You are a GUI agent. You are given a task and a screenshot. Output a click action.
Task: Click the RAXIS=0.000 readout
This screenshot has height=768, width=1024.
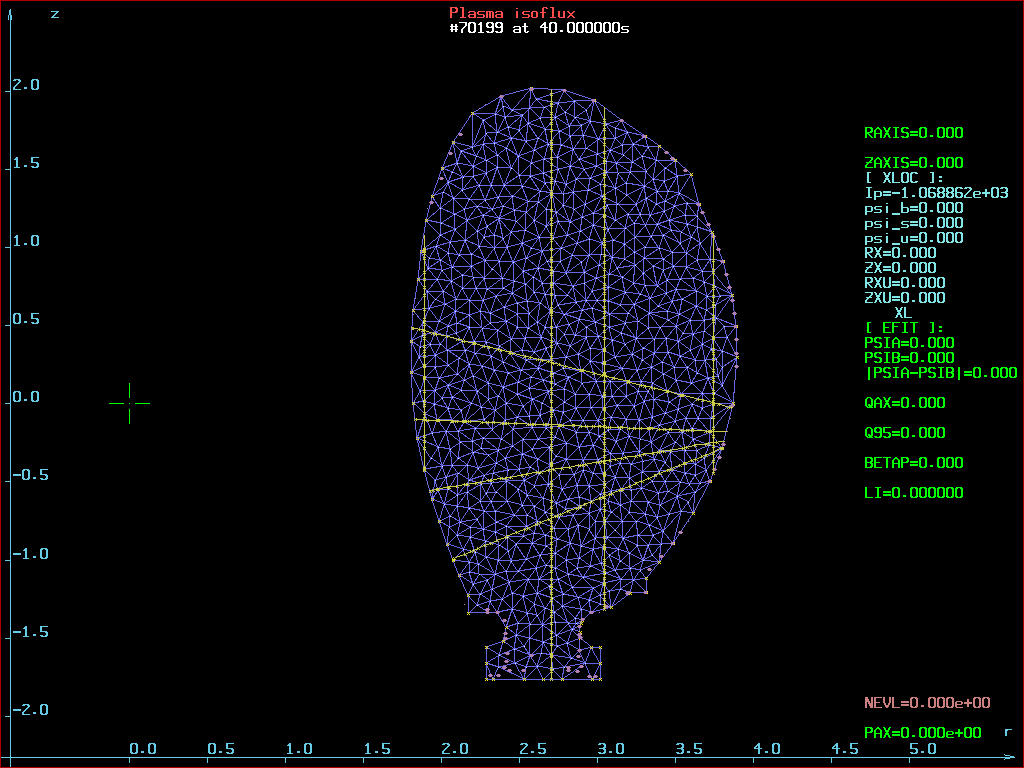pos(913,133)
